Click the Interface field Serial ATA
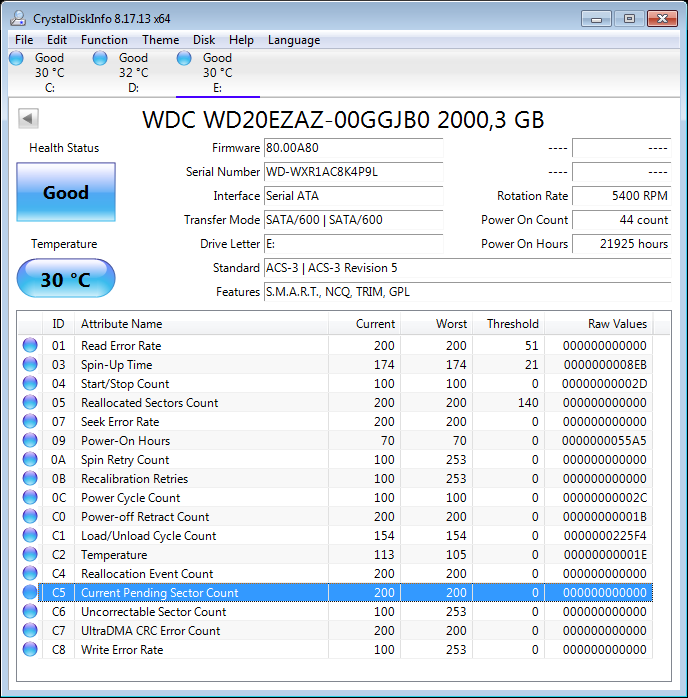The width and height of the screenshot is (688, 698). (353, 196)
